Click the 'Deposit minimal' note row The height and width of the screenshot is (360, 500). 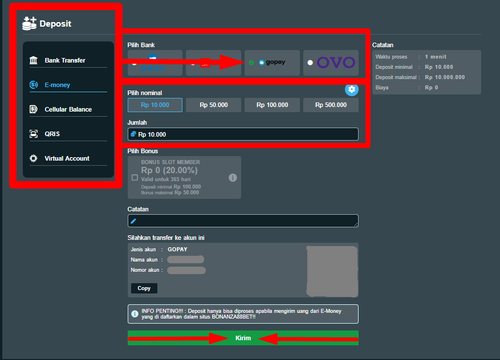click(x=414, y=67)
